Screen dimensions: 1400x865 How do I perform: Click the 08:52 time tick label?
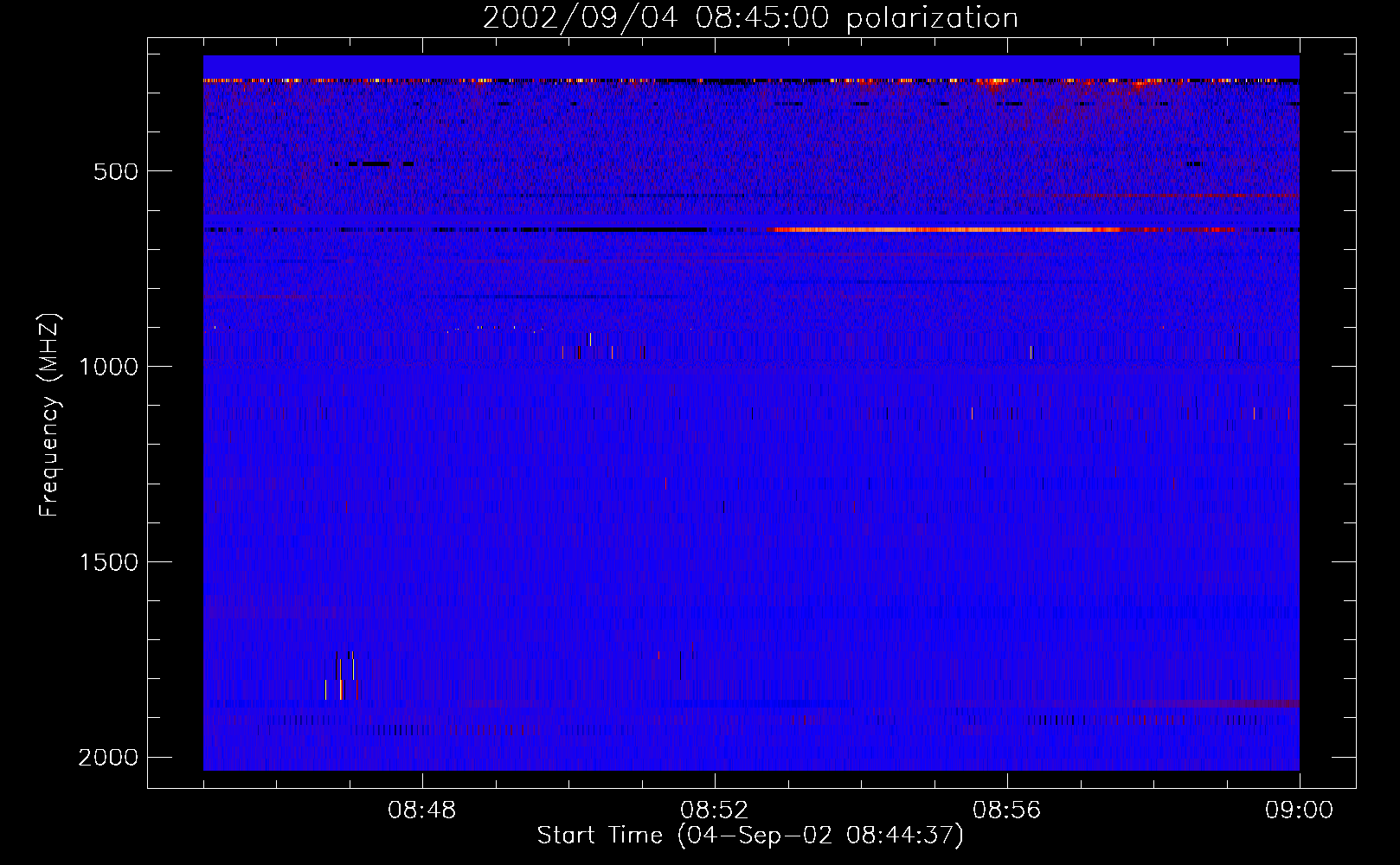pos(715,811)
